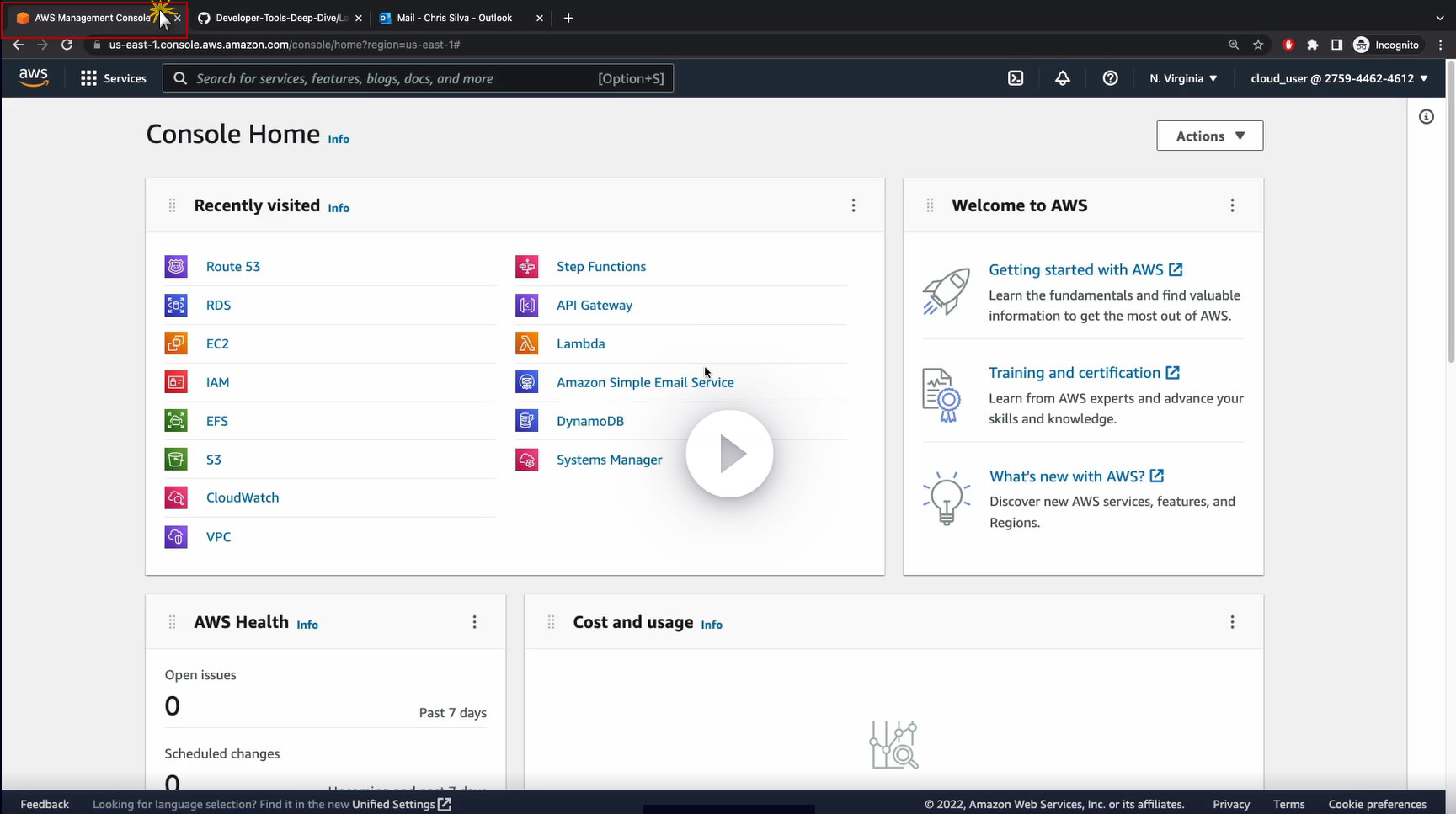Close the Developer-Tools-Deep-Dive tab
The height and width of the screenshot is (814, 1456).
point(359,18)
